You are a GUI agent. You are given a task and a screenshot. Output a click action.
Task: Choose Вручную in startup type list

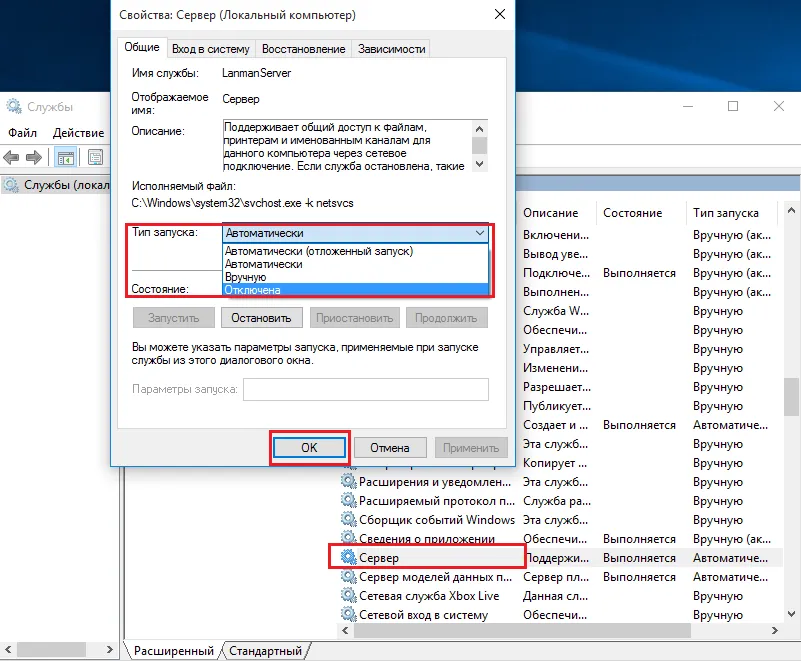pos(356,277)
